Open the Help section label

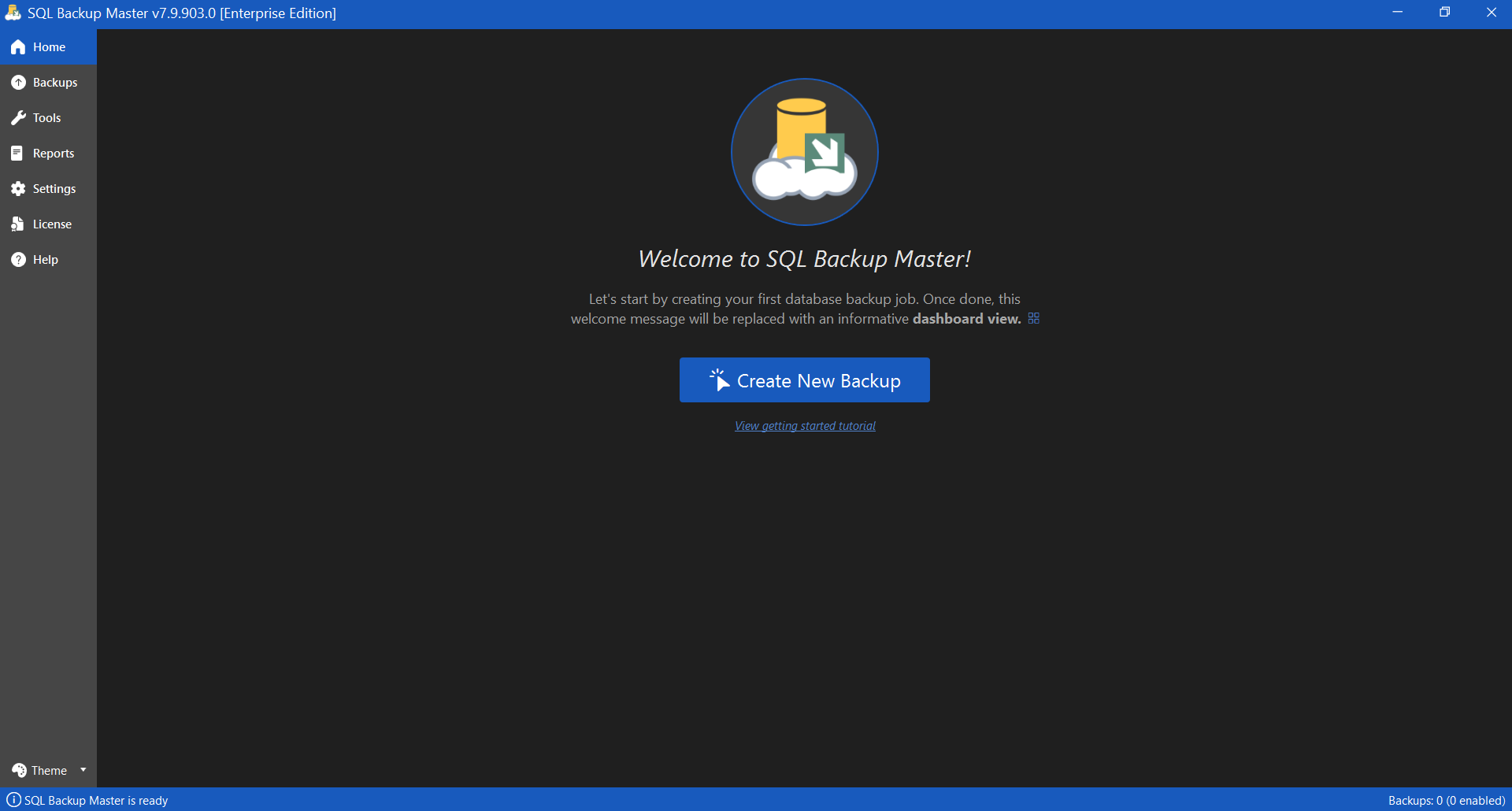pyautogui.click(x=46, y=260)
